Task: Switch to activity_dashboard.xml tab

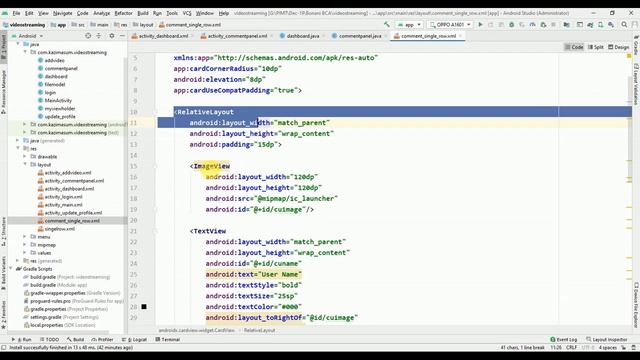Action: tap(163, 36)
